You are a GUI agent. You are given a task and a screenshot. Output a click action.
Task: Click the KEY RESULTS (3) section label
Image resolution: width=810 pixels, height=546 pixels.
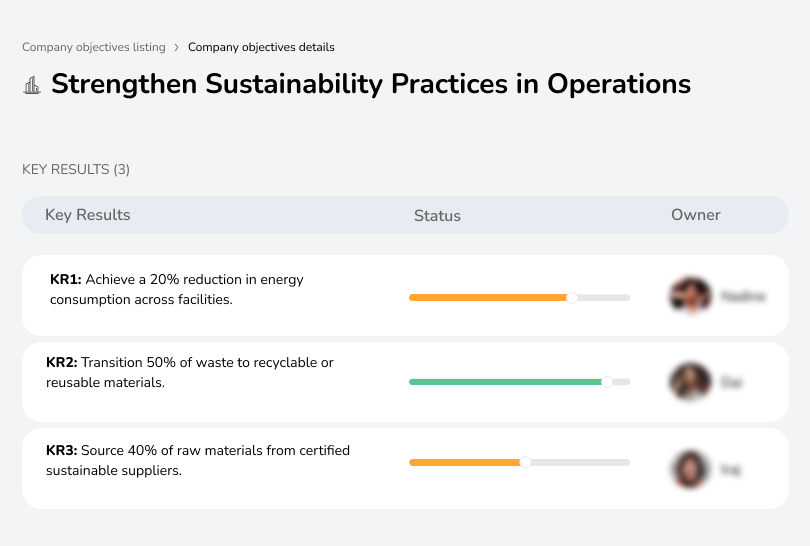(76, 169)
